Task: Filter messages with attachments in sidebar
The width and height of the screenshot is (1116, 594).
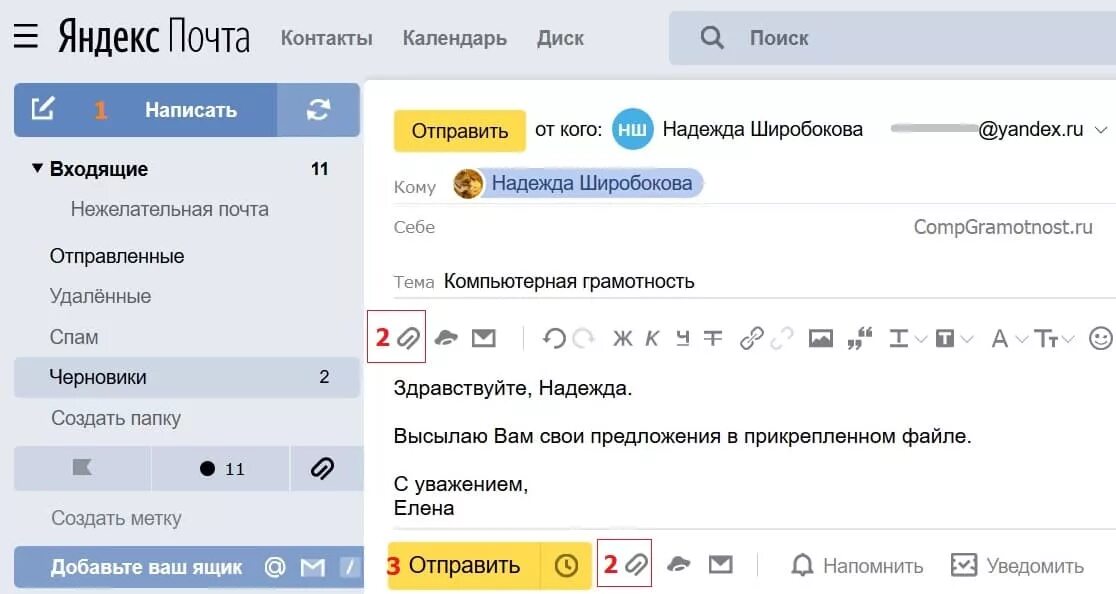Action: pos(322,468)
